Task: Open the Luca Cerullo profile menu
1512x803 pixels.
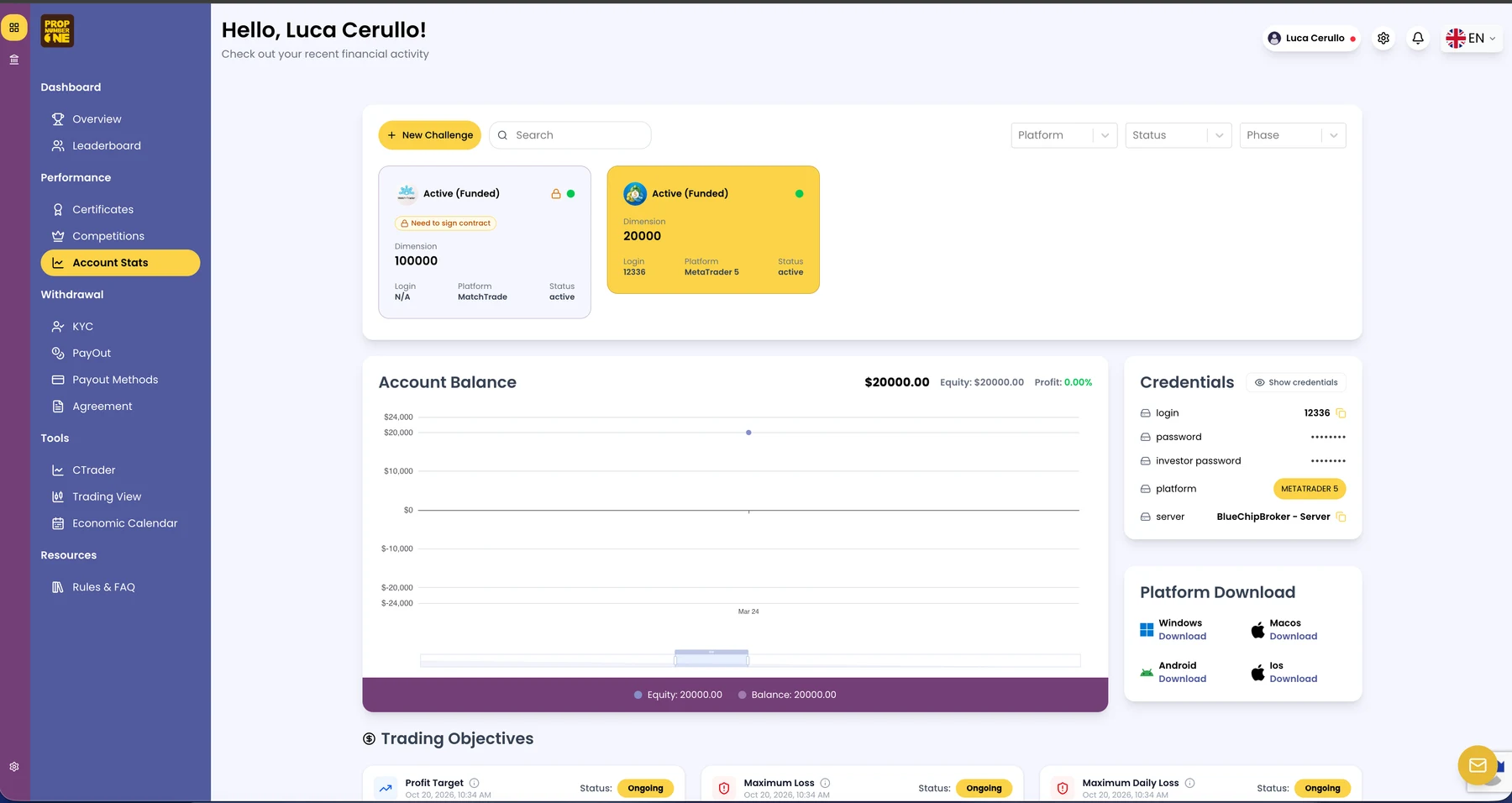Action: pos(1311,38)
